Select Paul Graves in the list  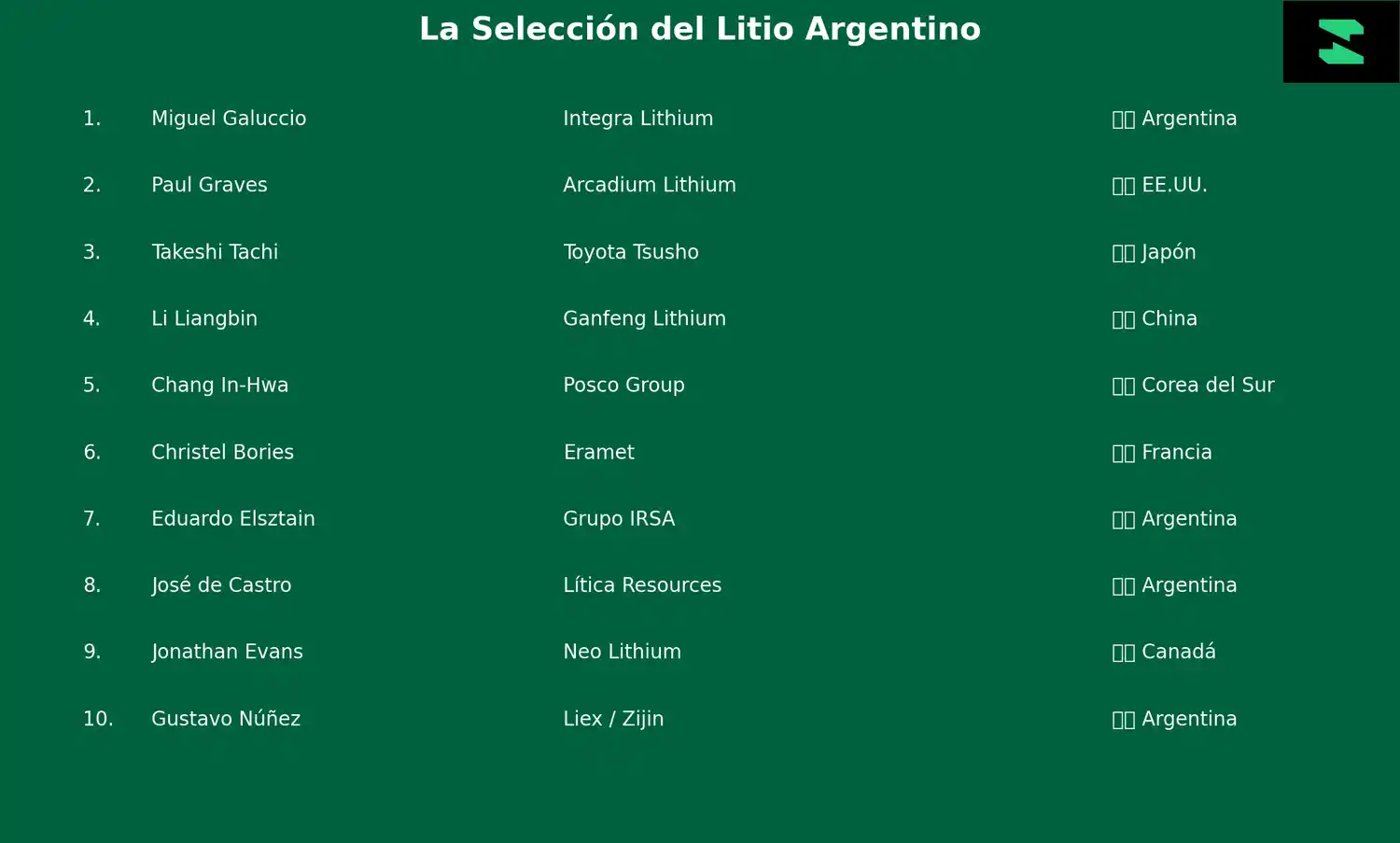[209, 185]
